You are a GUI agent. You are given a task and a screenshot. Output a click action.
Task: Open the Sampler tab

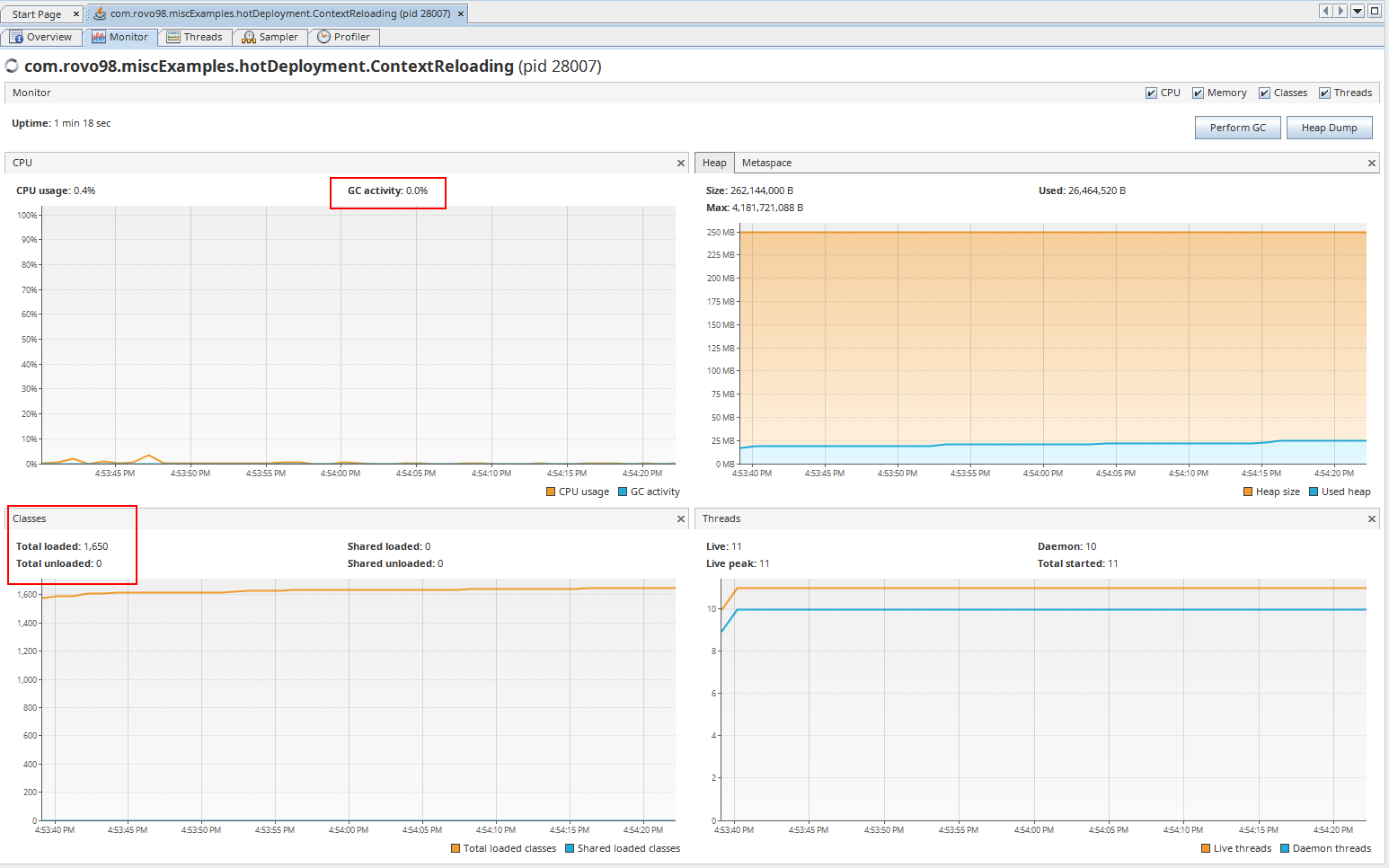click(270, 37)
